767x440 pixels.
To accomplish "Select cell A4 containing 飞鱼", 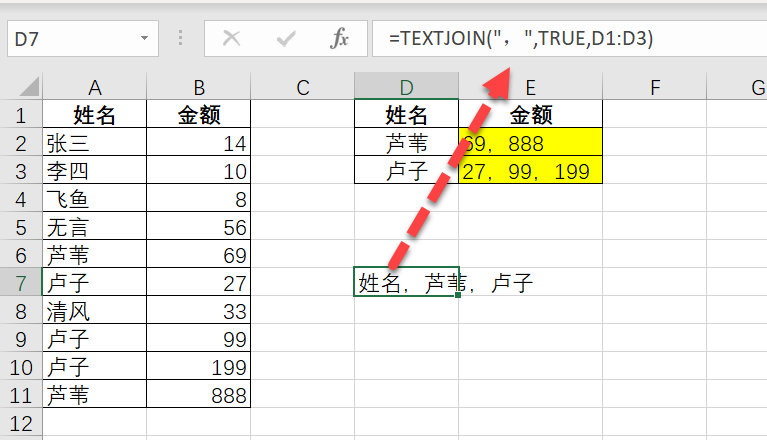I will [94, 199].
